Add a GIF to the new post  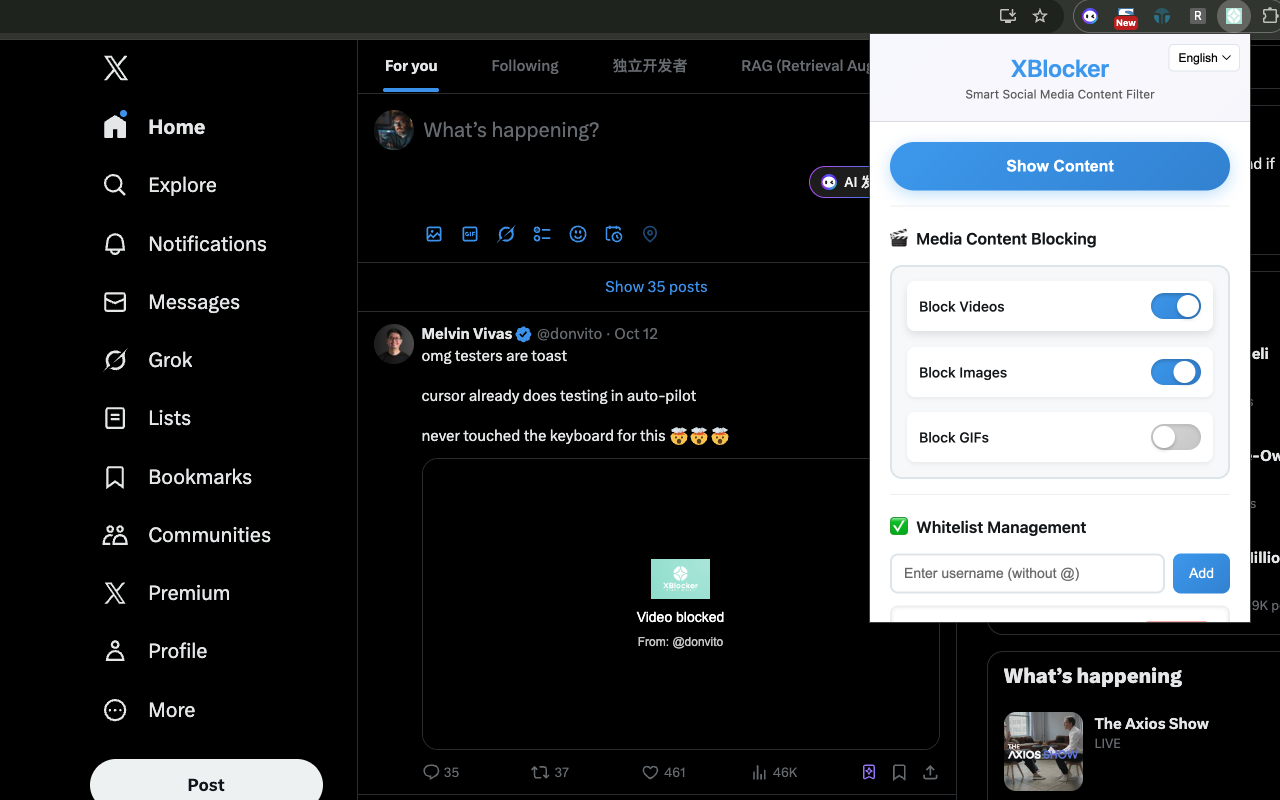470,234
